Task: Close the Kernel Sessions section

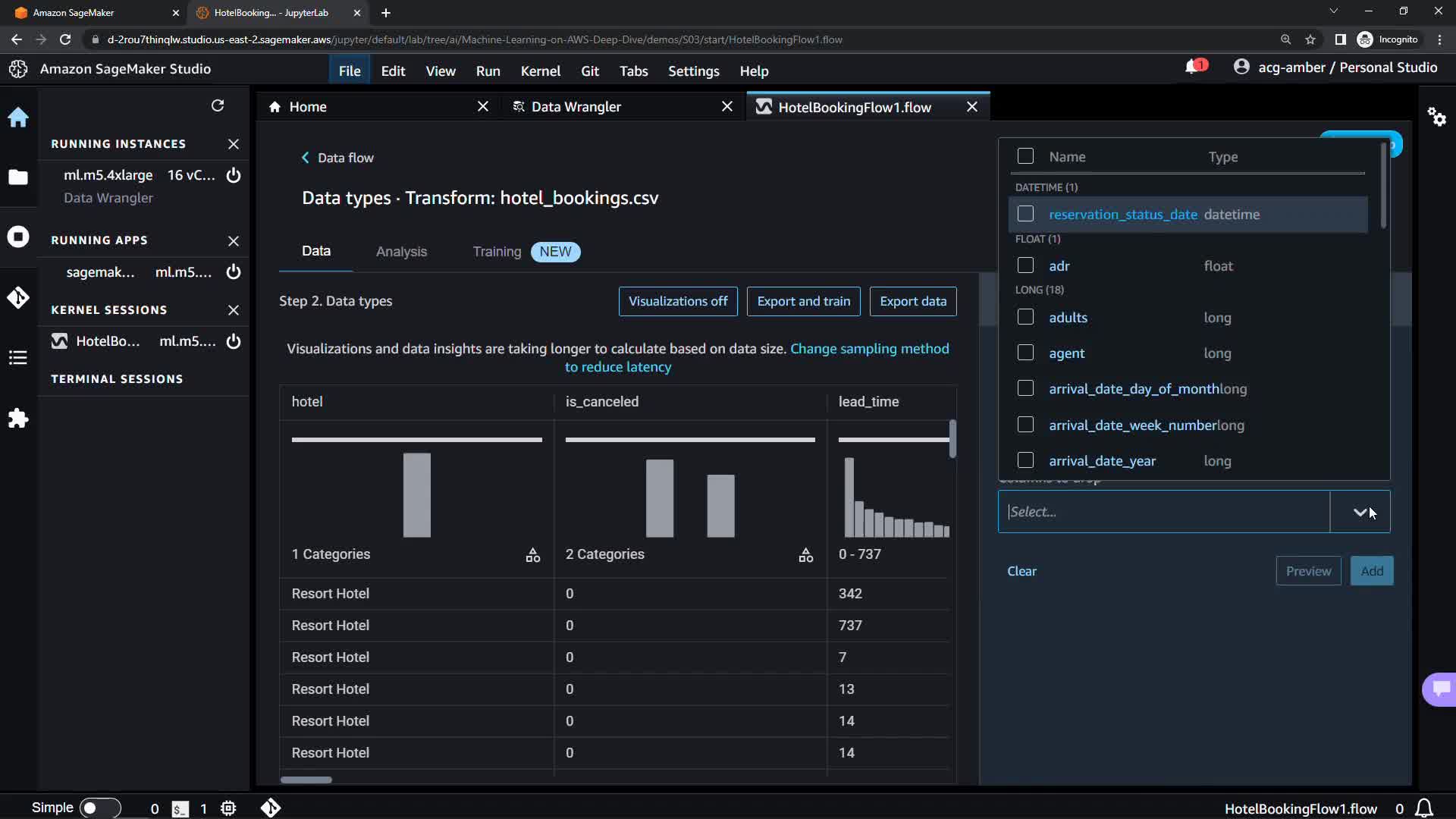Action: tap(234, 310)
